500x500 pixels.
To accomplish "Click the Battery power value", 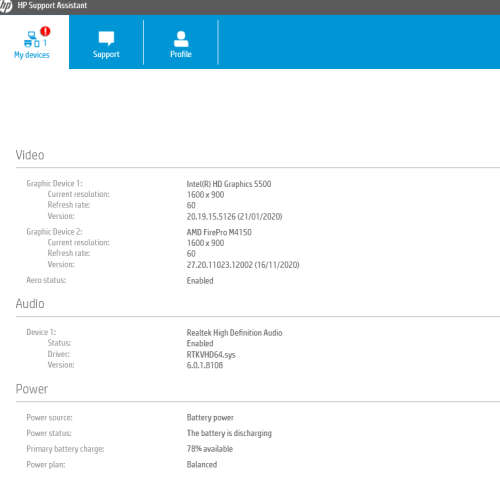I will [210, 418].
